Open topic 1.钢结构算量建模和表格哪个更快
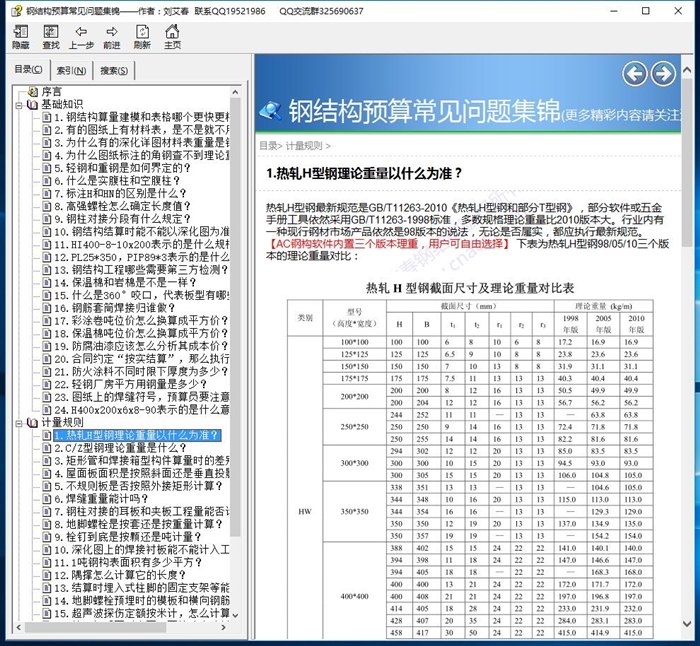The image size is (700, 646). click(142, 117)
